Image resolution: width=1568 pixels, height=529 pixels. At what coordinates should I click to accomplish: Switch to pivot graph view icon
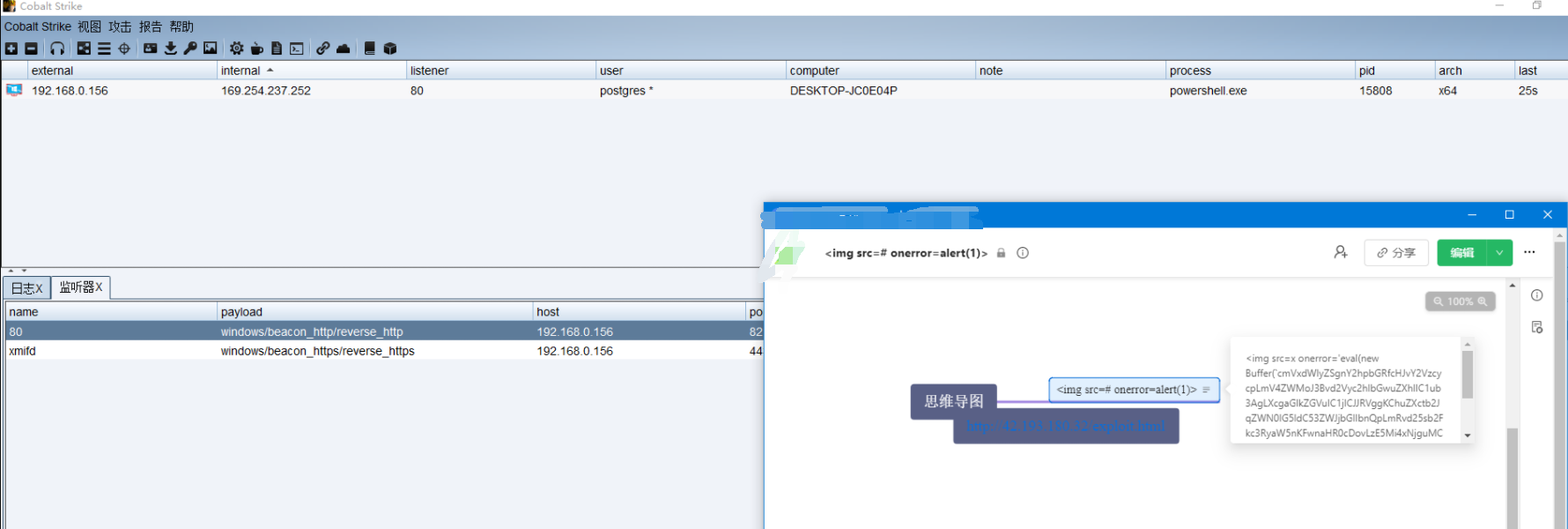point(84,48)
